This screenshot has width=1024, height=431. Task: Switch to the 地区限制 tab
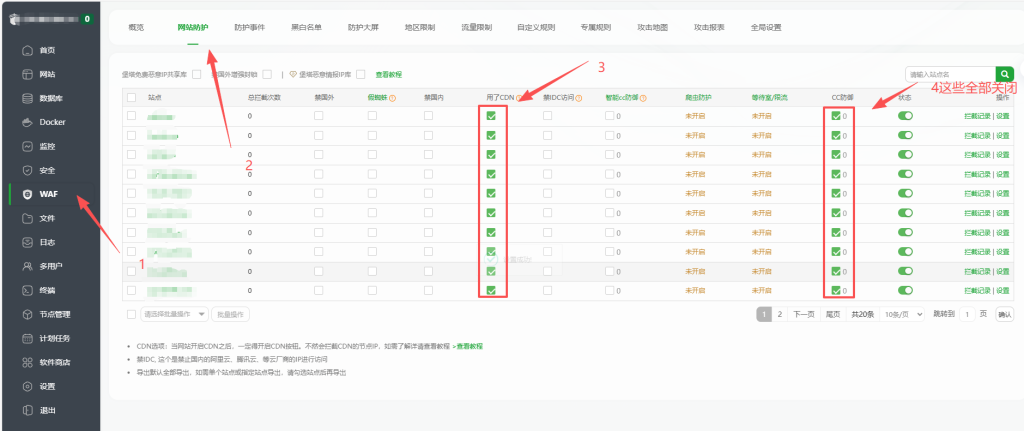point(420,27)
